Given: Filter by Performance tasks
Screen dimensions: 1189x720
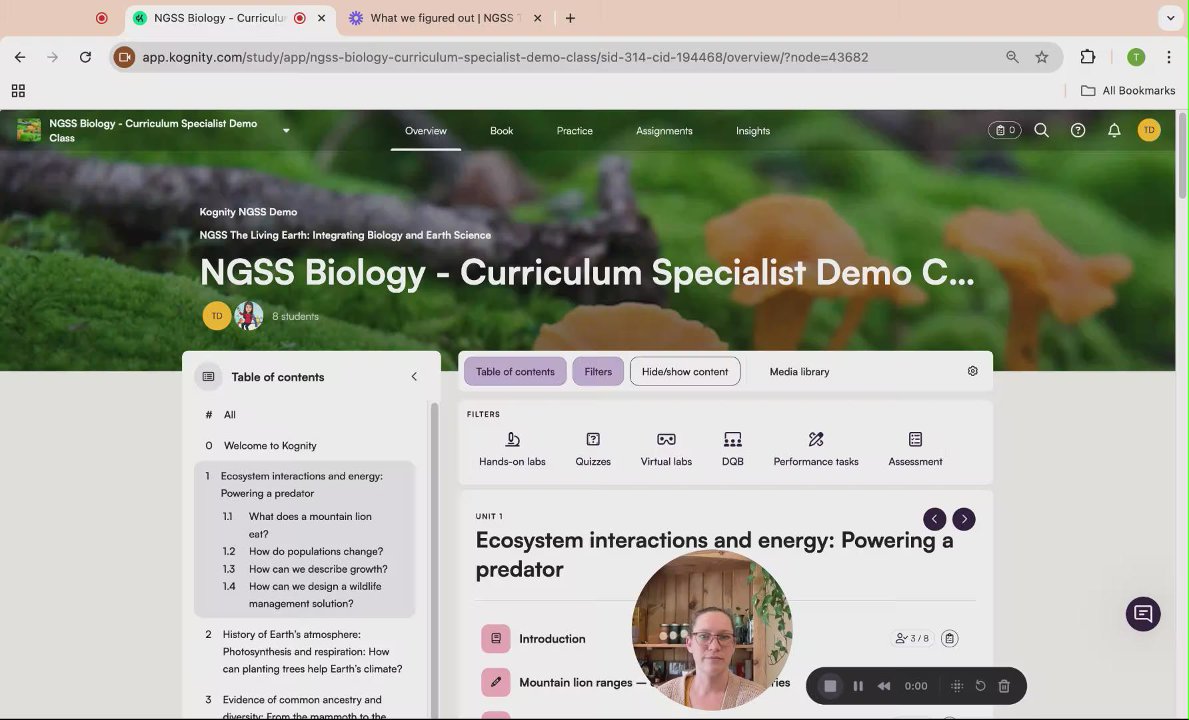Looking at the screenshot, I should (816, 448).
